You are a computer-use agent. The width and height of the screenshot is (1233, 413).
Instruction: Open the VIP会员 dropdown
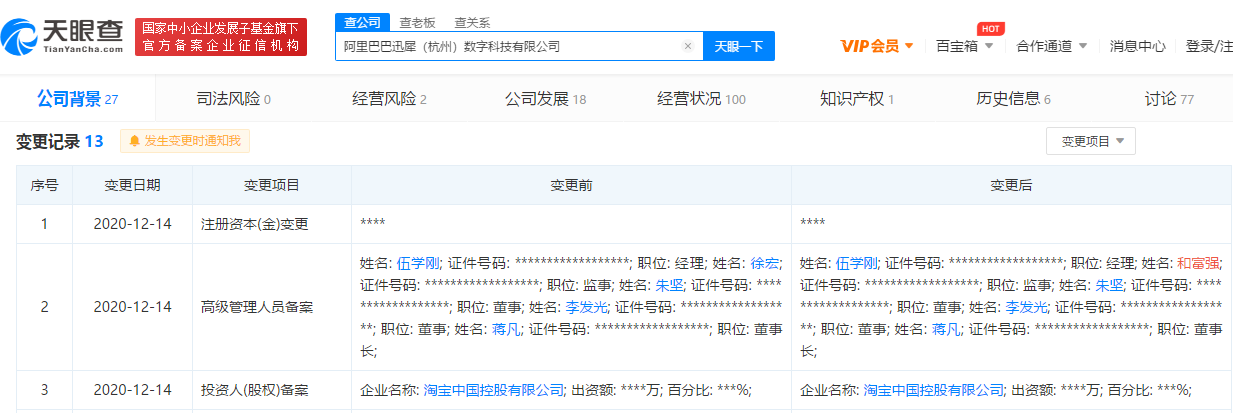coord(877,46)
